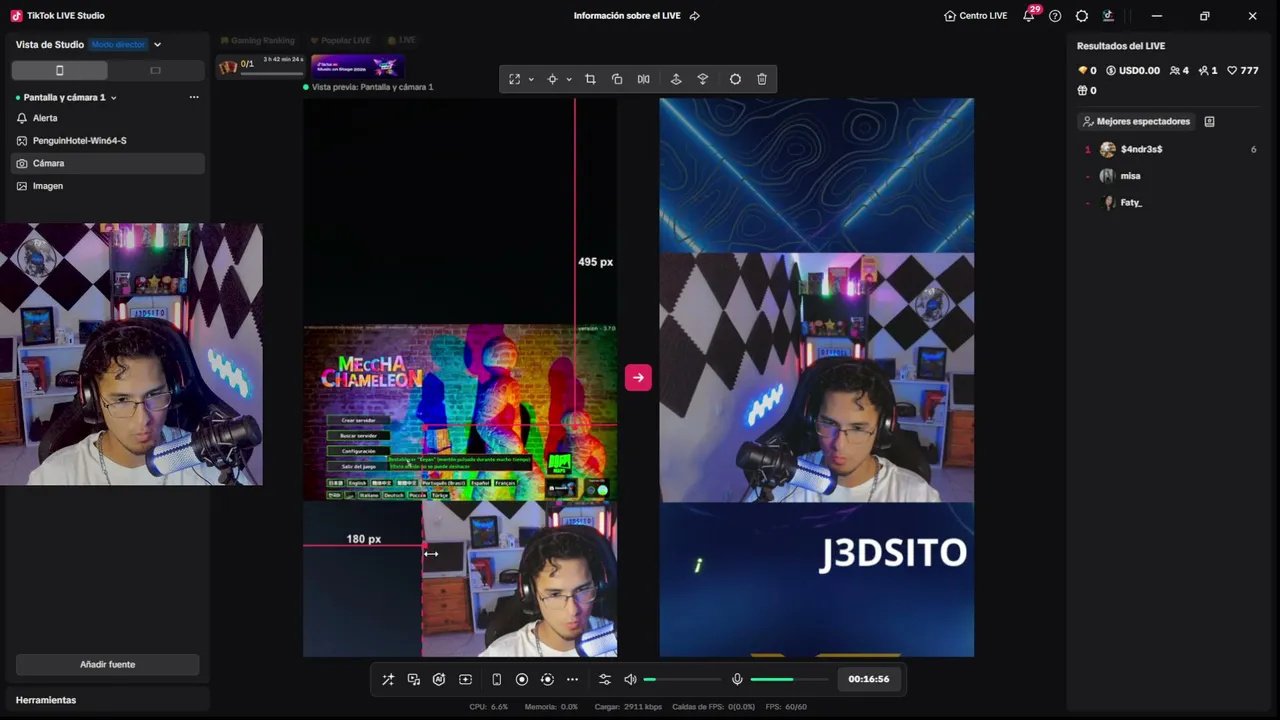The image size is (1280, 720).
Task: Open the notifications bell
Action: tap(1028, 16)
